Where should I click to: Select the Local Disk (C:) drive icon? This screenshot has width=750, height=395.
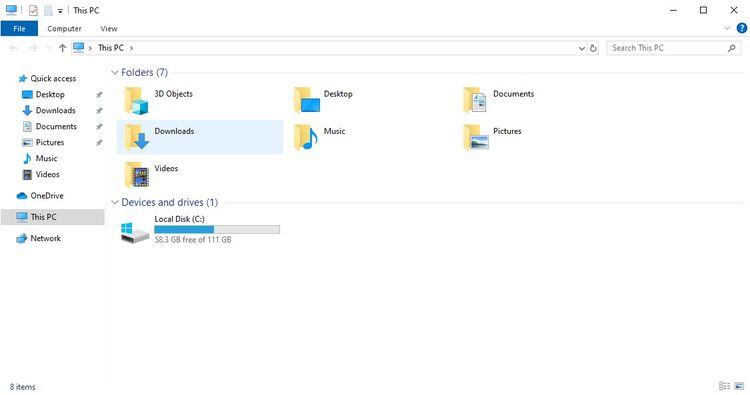135,232
